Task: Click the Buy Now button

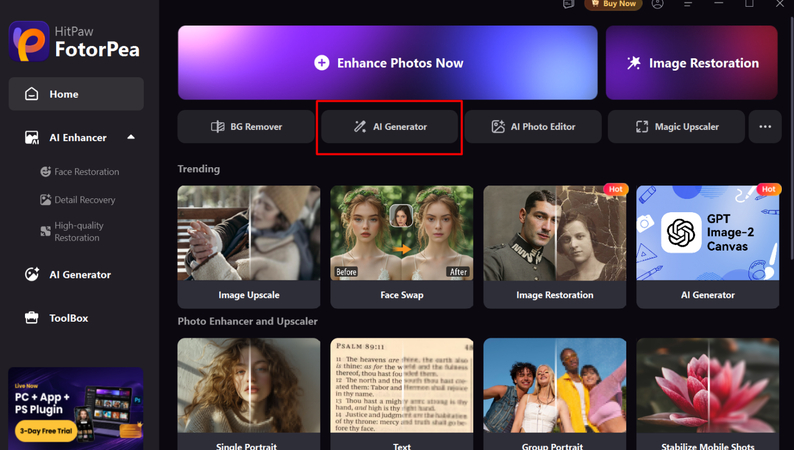Action: (x=613, y=4)
